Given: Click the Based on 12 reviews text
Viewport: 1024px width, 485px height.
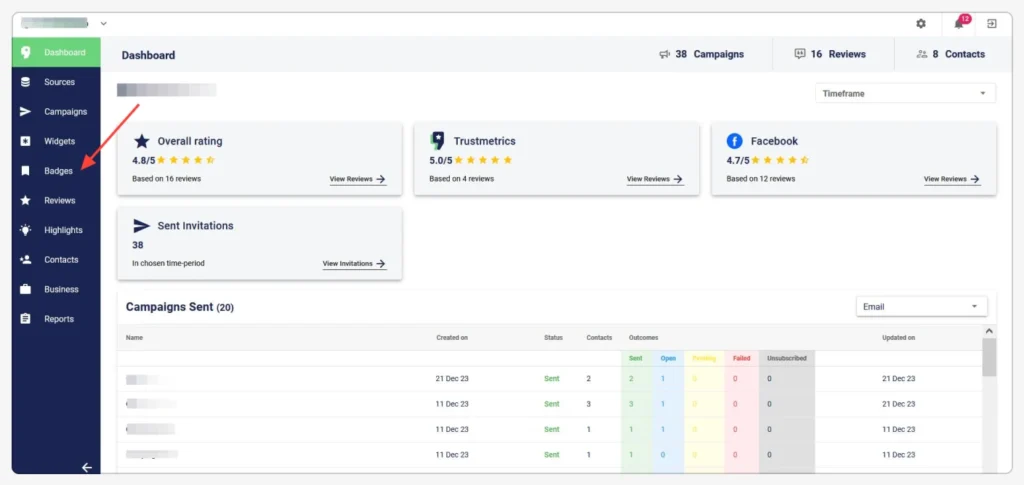Looking at the screenshot, I should pyautogui.click(x=761, y=179).
